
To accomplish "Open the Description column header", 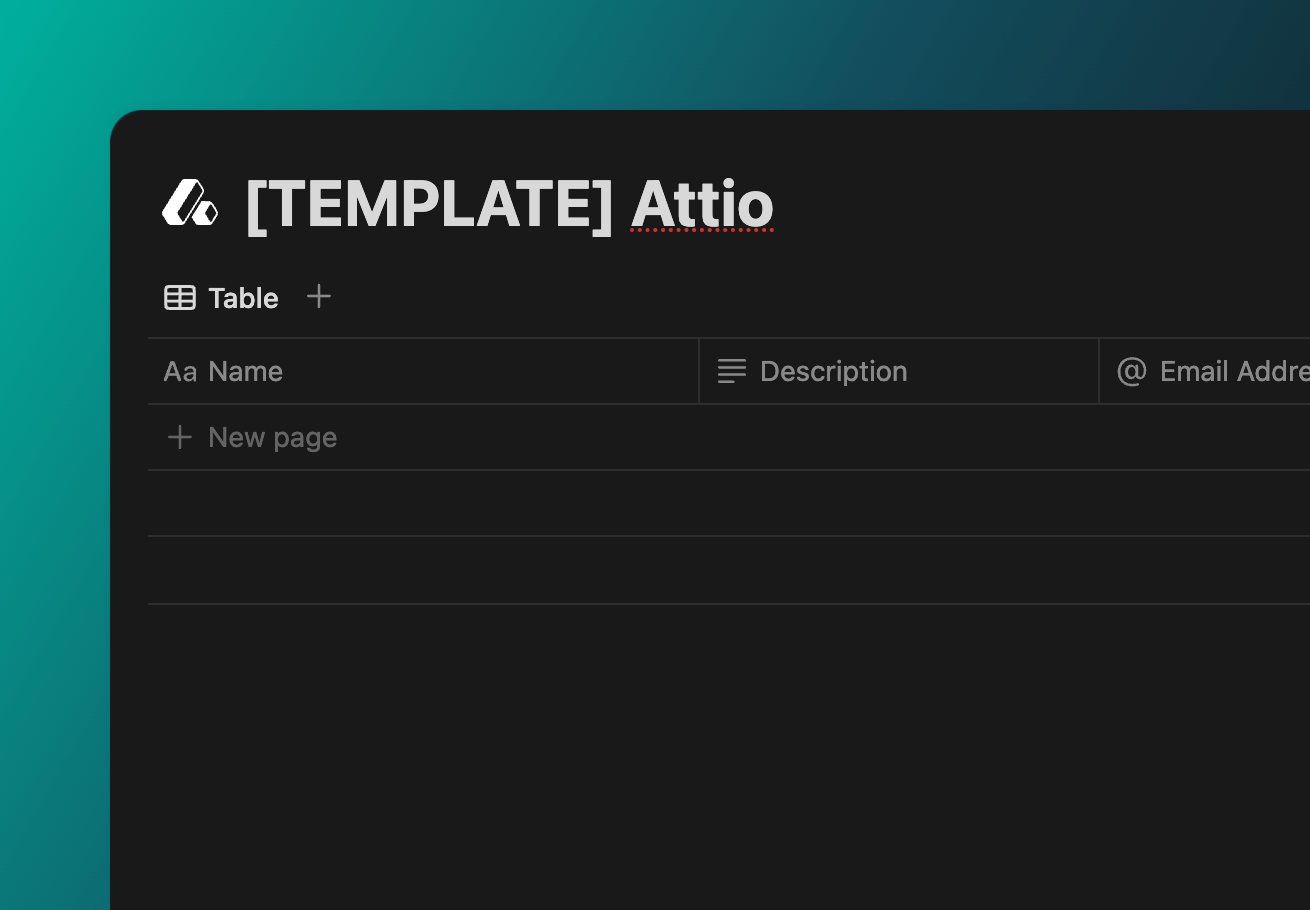I will pos(899,372).
